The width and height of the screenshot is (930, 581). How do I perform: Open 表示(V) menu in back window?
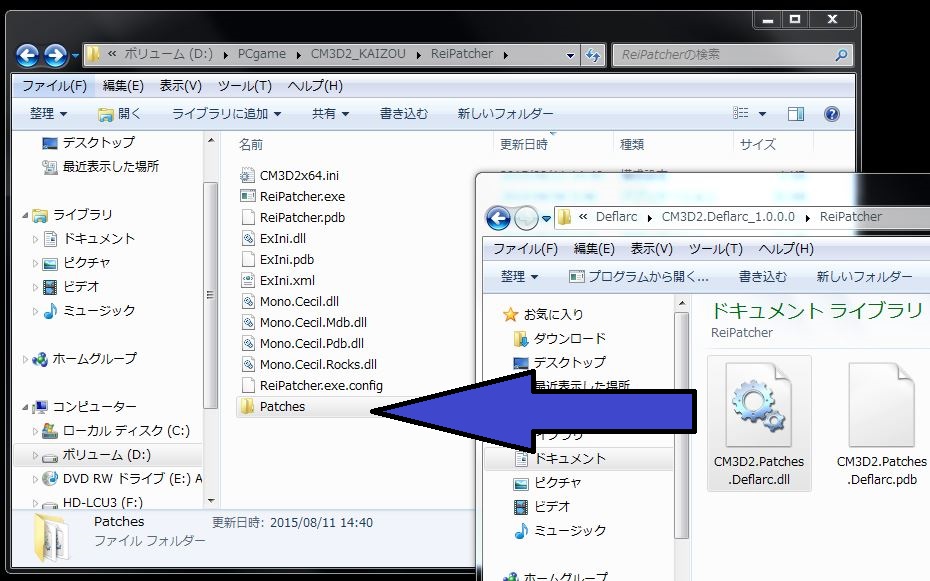pos(180,86)
